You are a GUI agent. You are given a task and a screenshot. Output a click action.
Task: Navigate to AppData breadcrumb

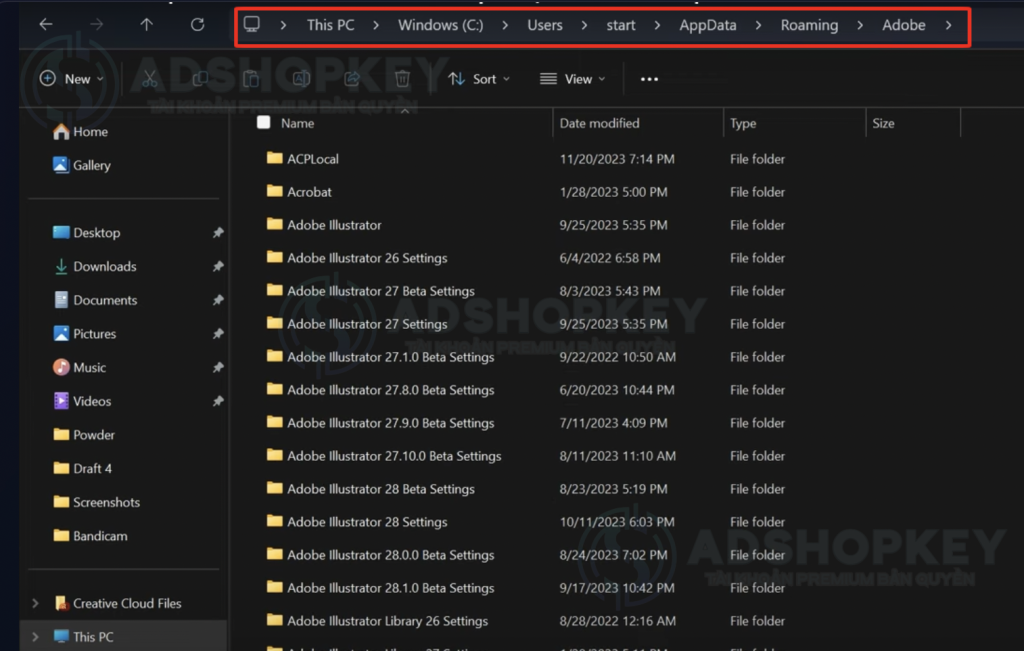coord(708,25)
